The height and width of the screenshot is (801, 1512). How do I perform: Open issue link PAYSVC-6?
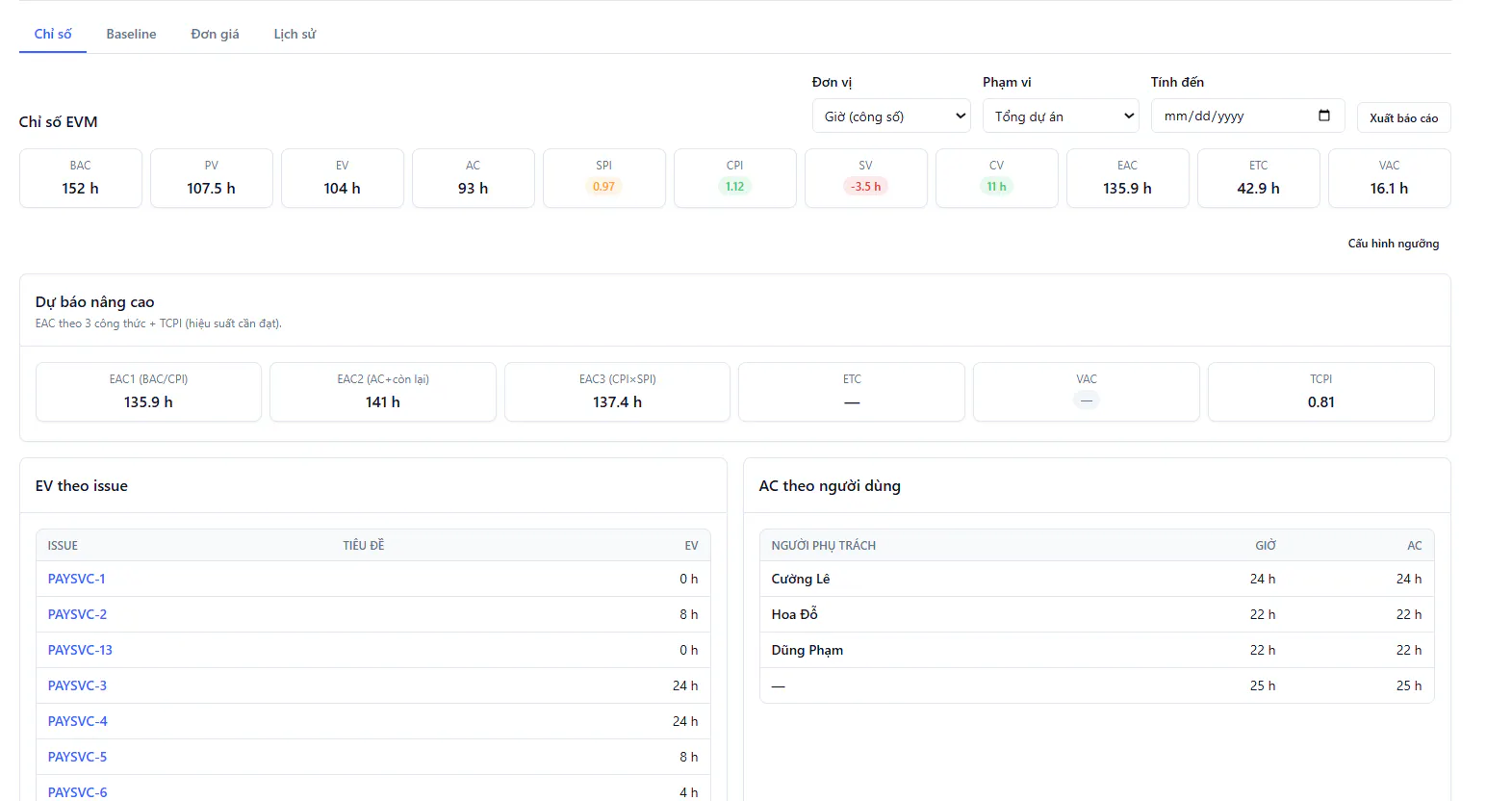coord(77,792)
